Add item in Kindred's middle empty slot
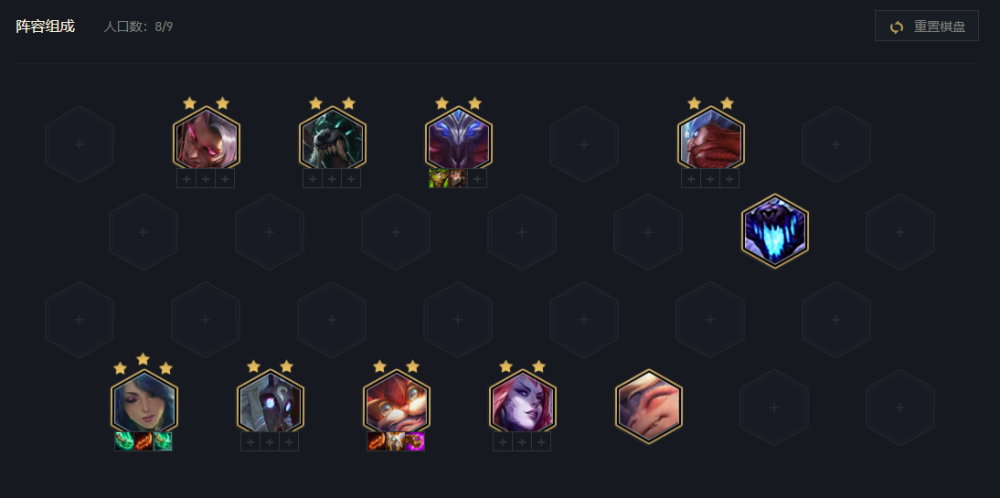 [270, 441]
